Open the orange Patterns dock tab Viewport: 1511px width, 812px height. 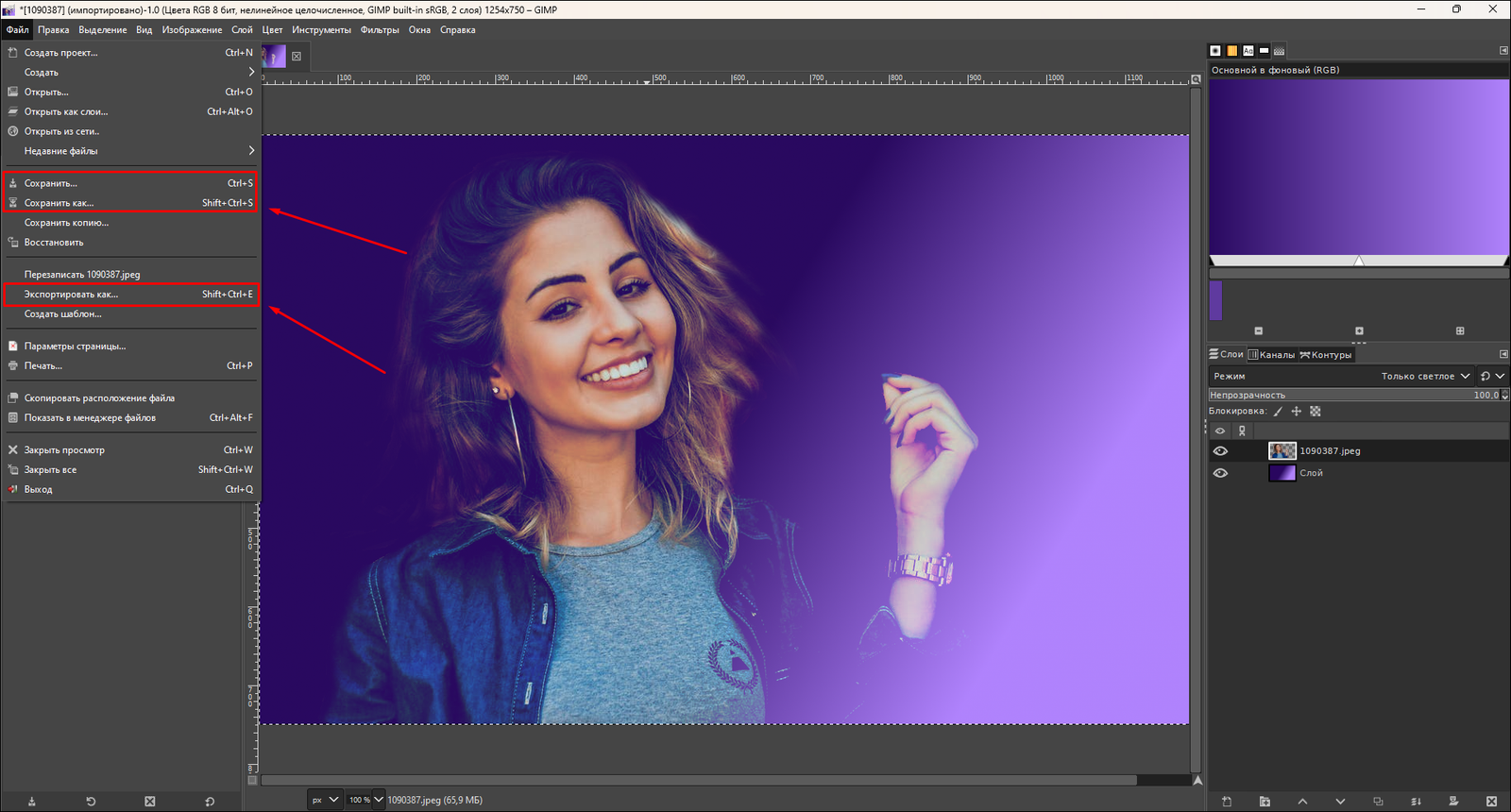tap(1231, 51)
